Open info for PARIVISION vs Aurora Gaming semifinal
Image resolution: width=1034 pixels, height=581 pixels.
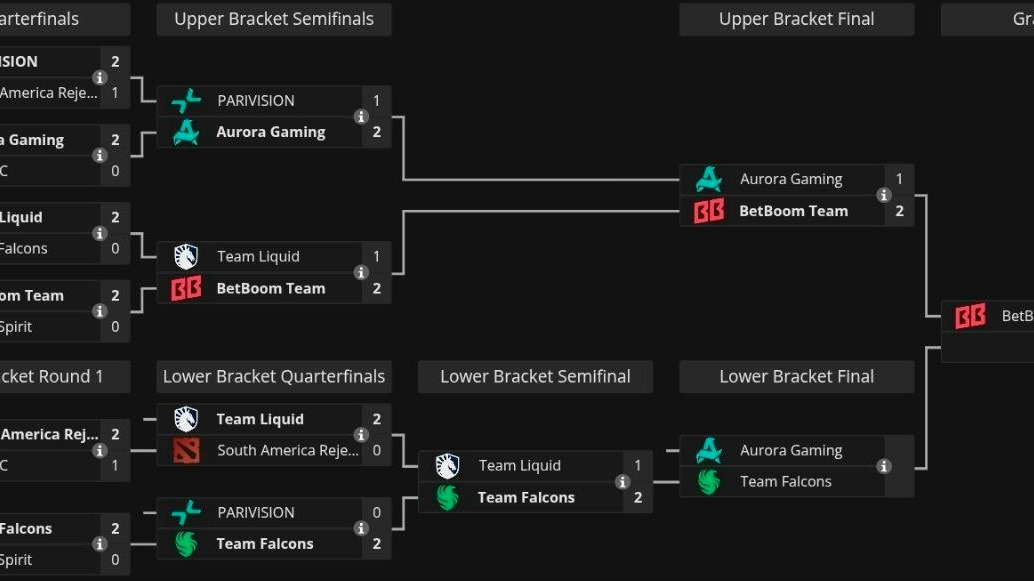click(361, 117)
